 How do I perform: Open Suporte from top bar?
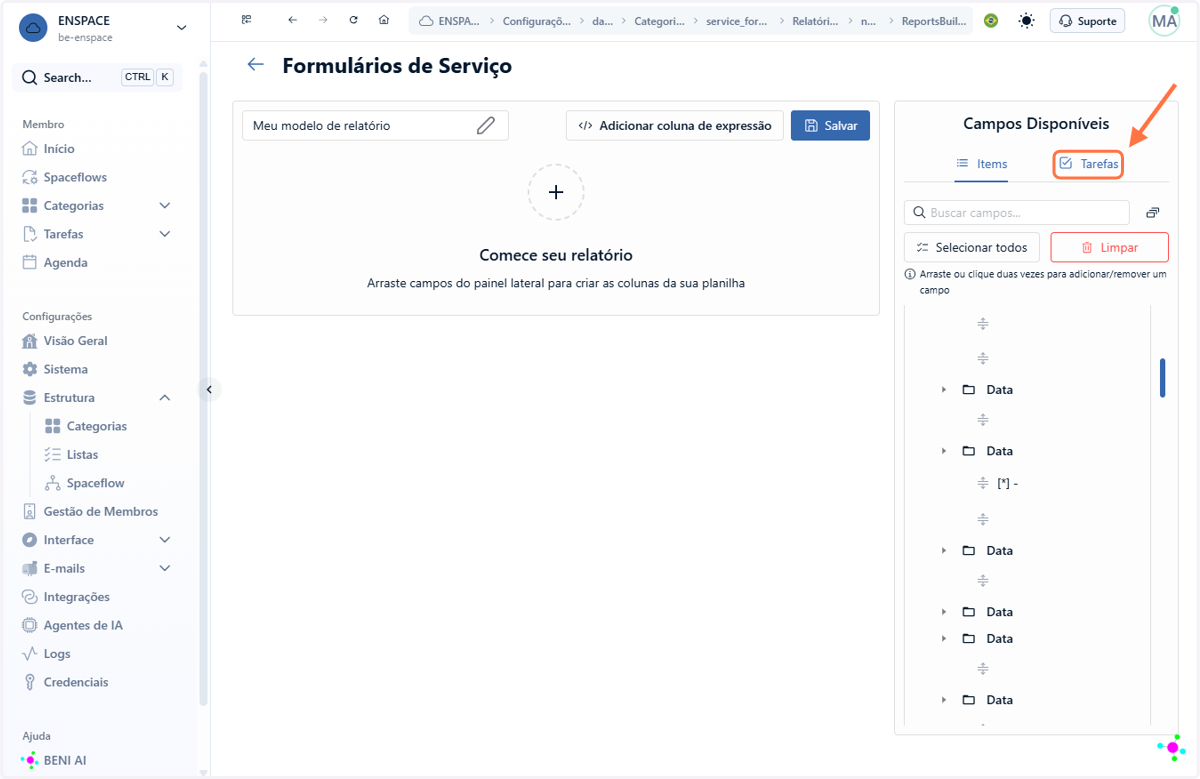[1087, 20]
